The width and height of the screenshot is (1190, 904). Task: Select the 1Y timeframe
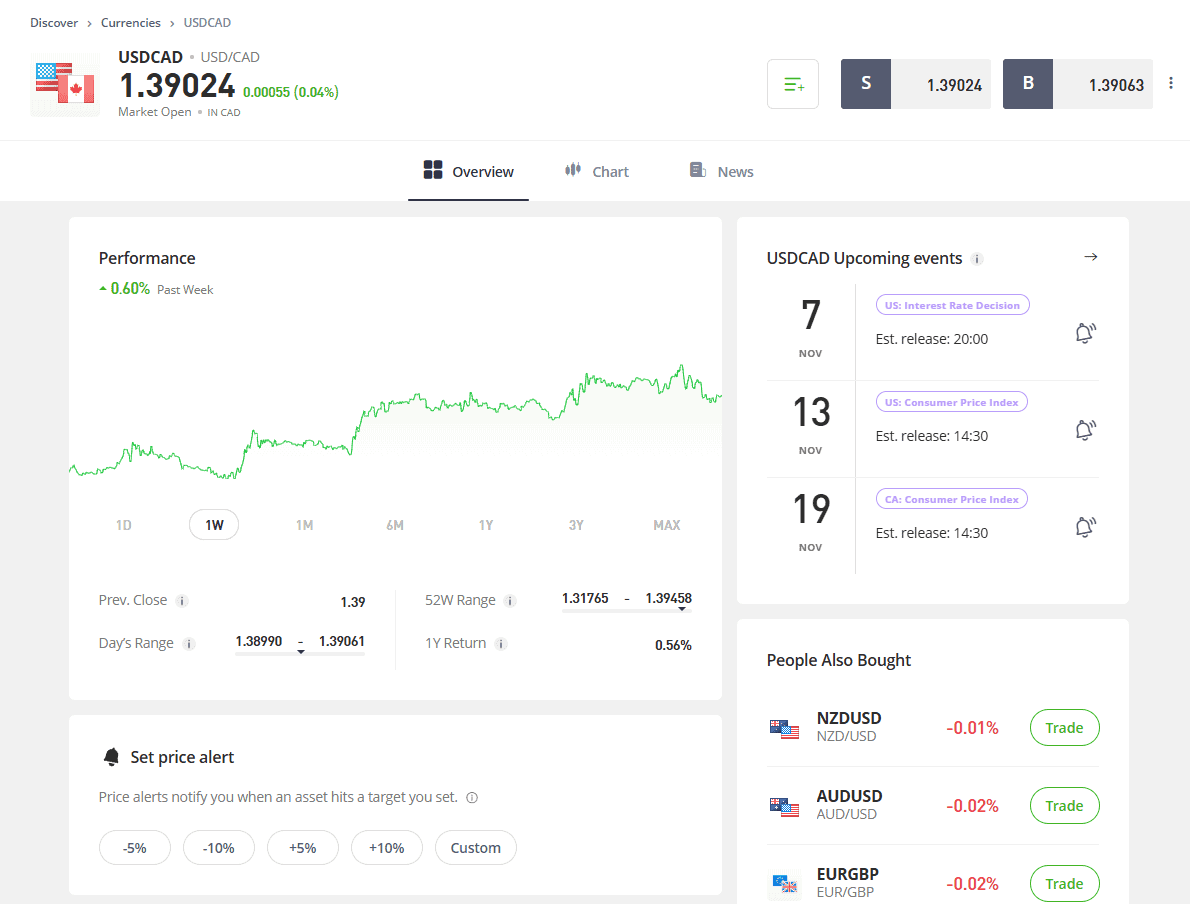click(x=486, y=525)
